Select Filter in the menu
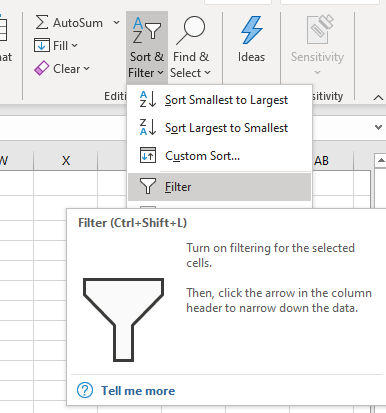 [219, 187]
